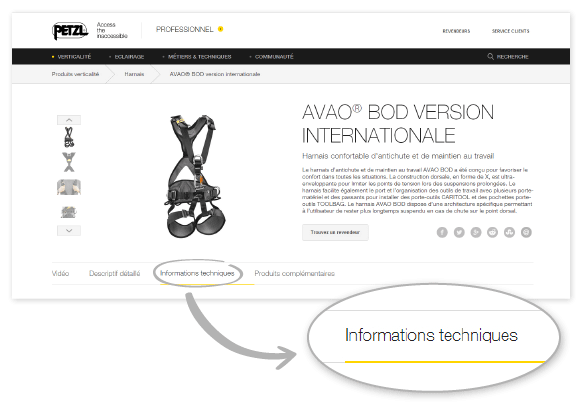Click the search magnifier icon
This screenshot has width=583, height=414.
click(x=490, y=57)
